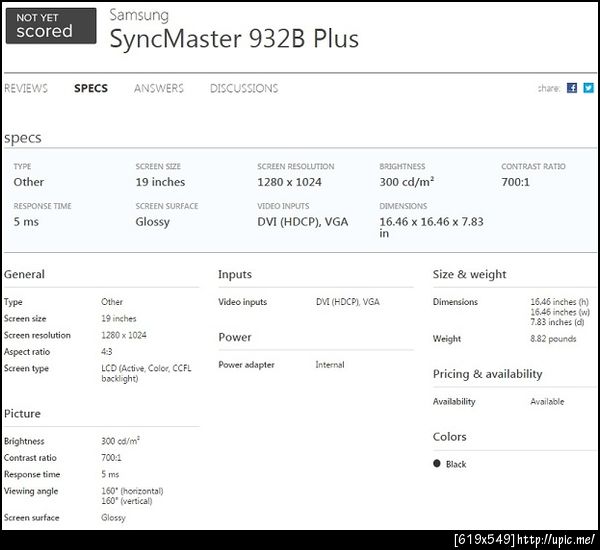
Task: Share the page via the Twitter icon
Action: (588, 88)
